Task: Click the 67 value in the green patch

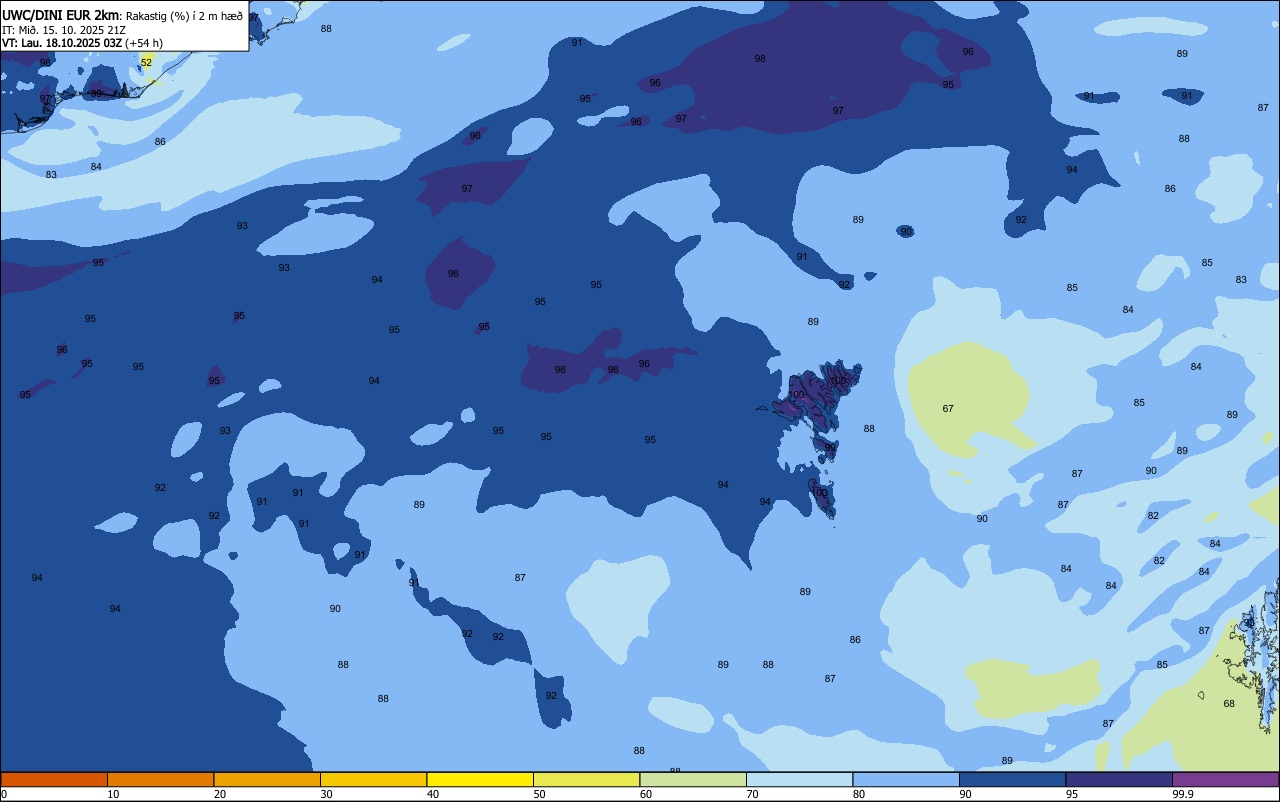Action: coord(948,409)
